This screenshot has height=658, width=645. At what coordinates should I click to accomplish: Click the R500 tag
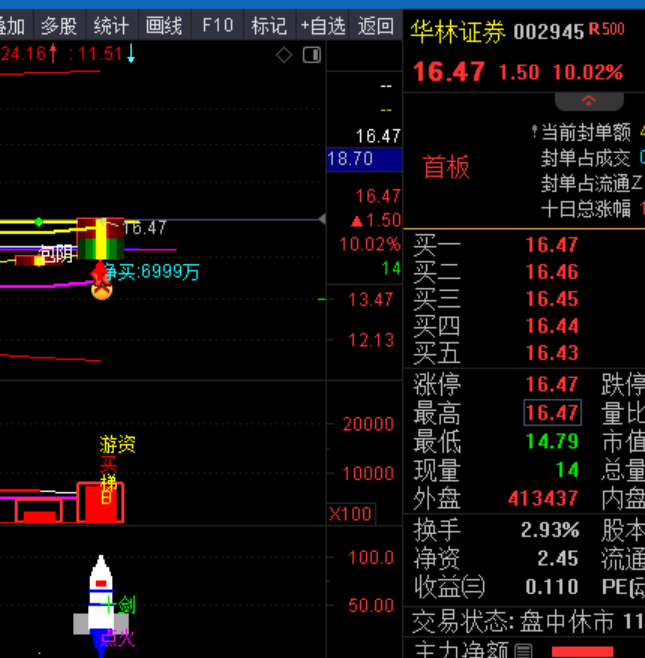pyautogui.click(x=607, y=29)
